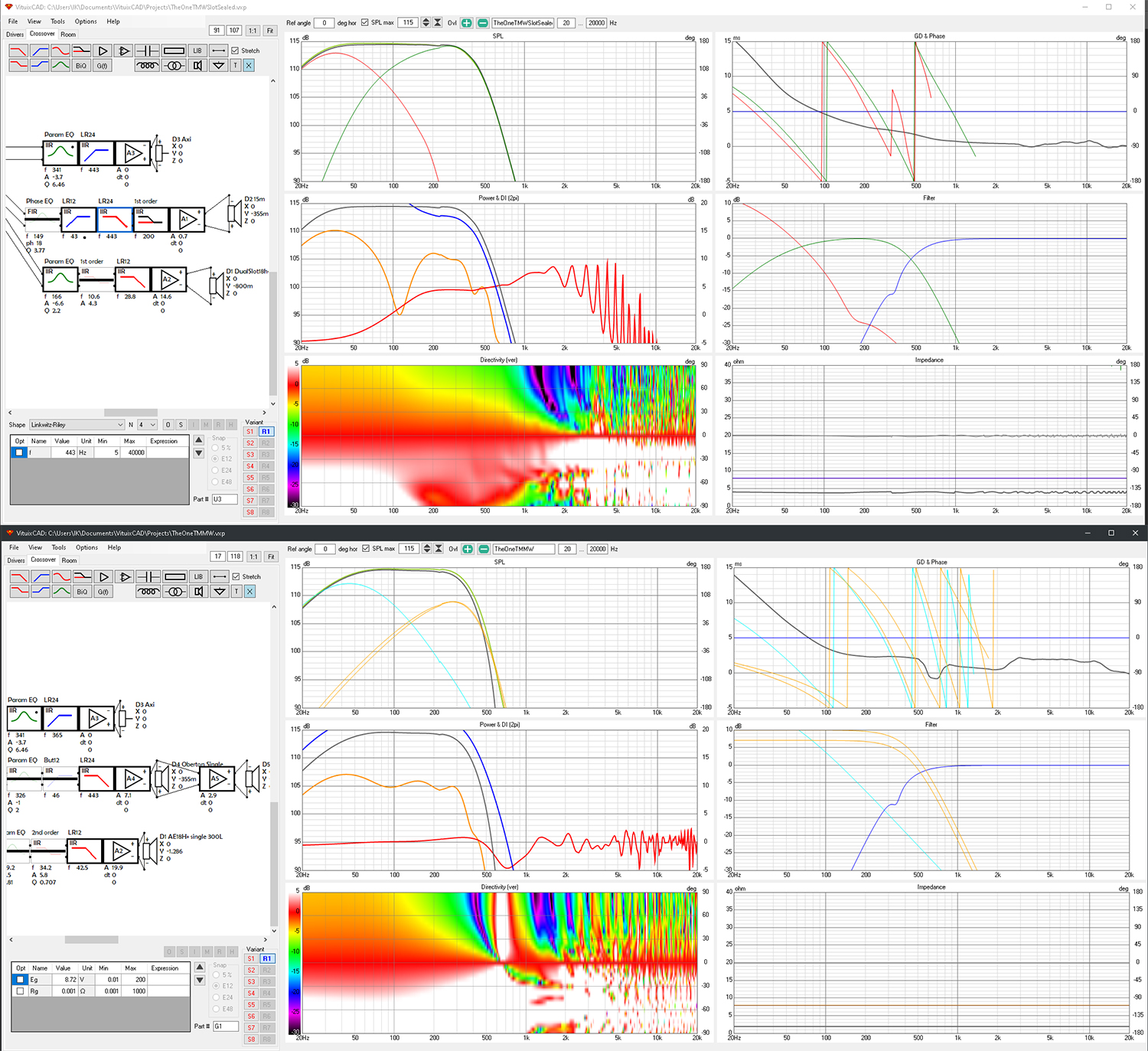Add an overlay with the green plus in the top window
This screenshot has height=1051, width=1148.
tap(466, 23)
